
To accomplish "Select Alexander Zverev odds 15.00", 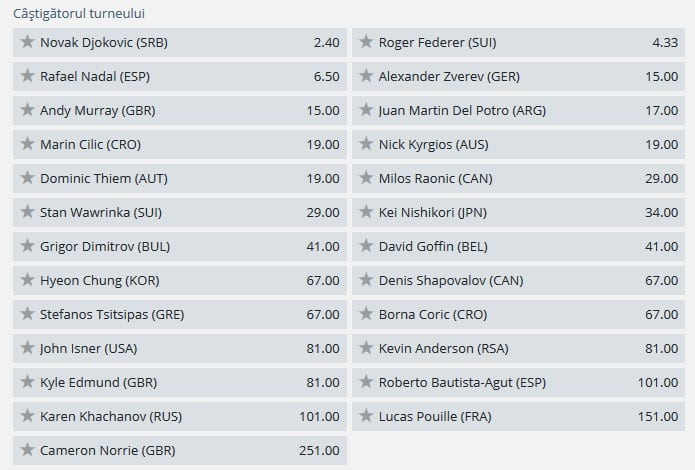I will click(x=519, y=76).
